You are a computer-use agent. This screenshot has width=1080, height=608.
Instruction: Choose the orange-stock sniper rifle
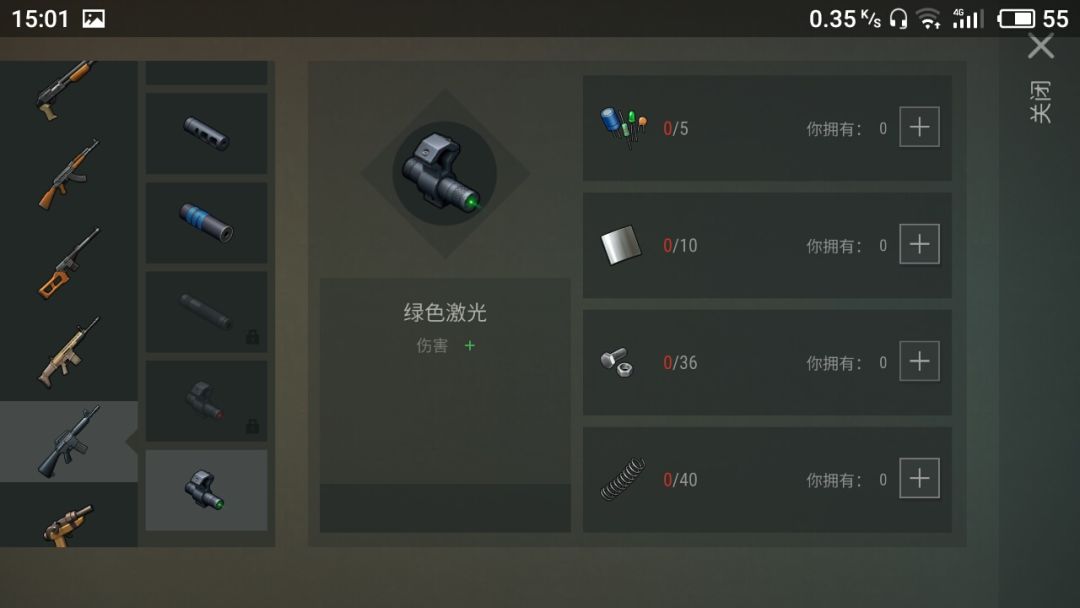[69, 264]
